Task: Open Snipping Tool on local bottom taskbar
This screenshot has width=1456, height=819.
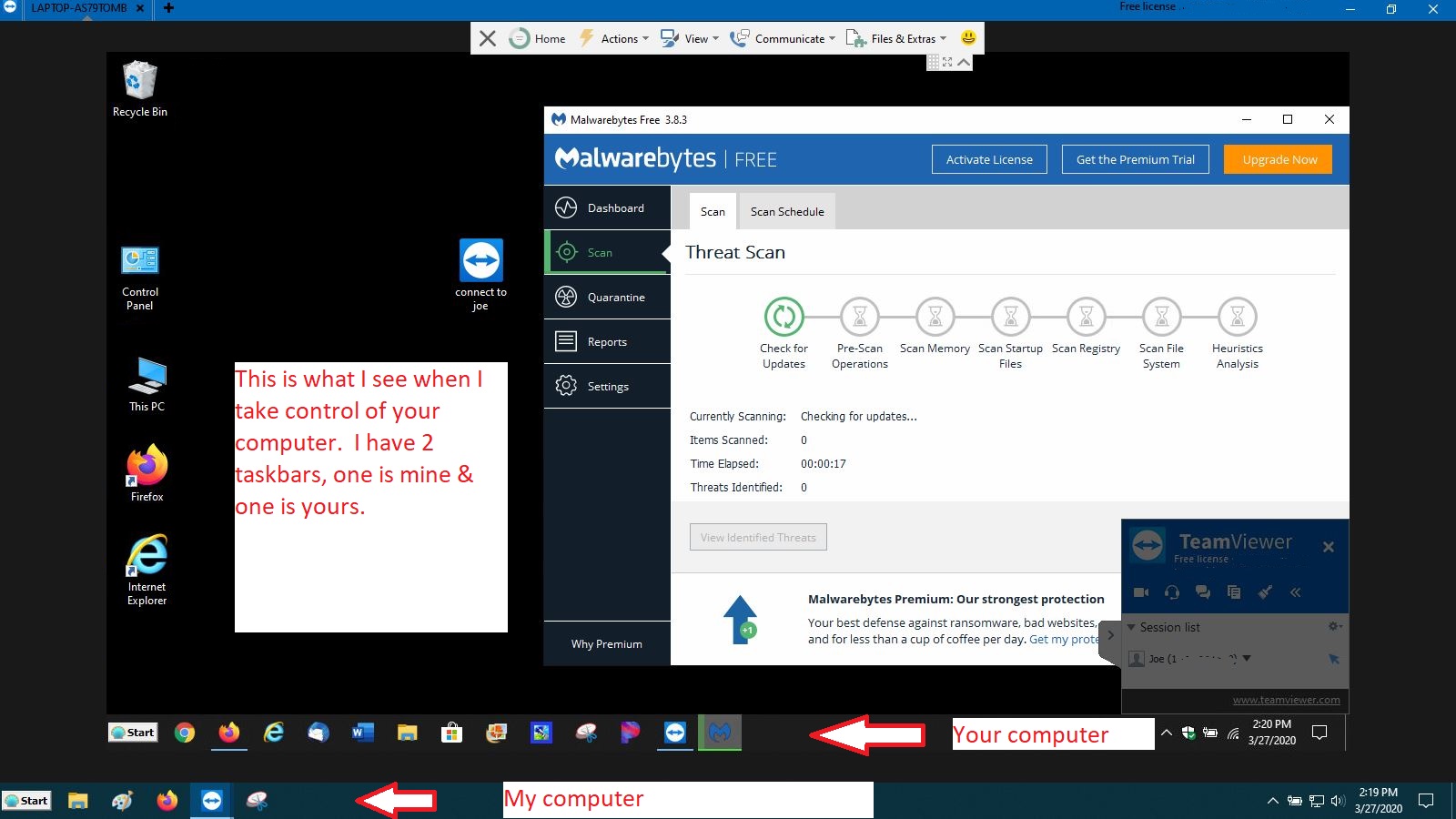Action: [x=257, y=801]
